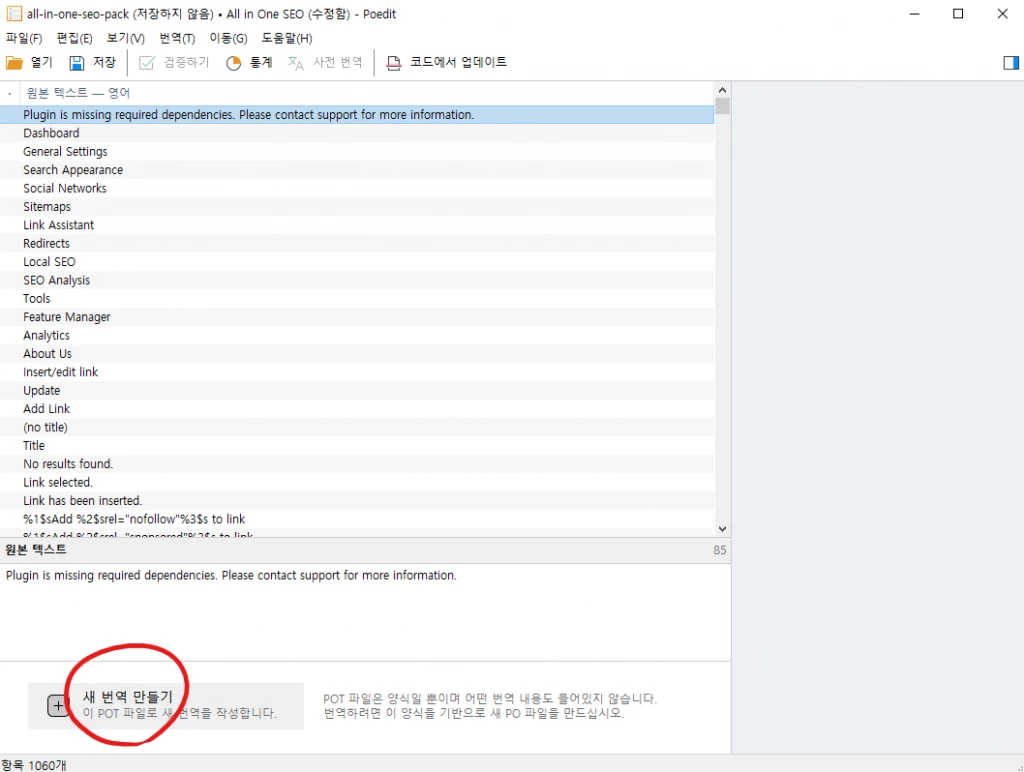Open the View (보기) menu

tap(125, 39)
